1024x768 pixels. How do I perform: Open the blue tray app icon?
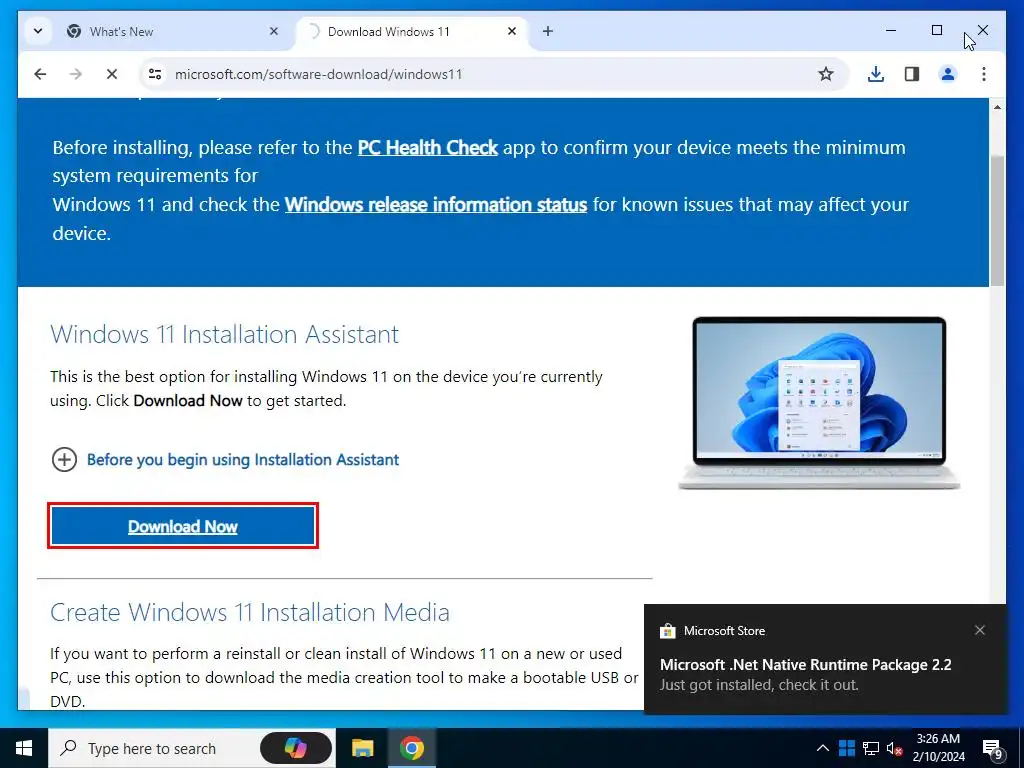click(847, 748)
